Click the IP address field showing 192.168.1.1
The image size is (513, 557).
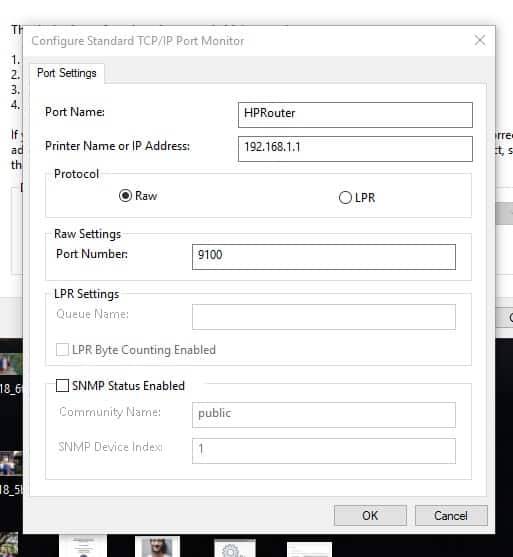[355, 149]
